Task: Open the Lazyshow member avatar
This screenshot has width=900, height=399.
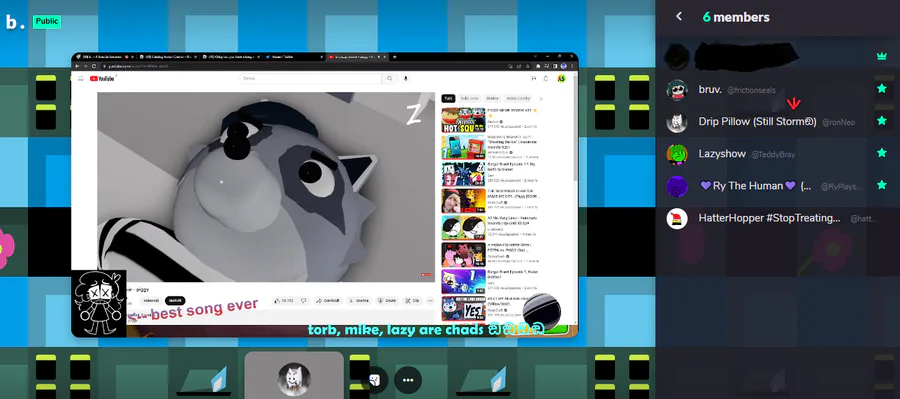Action: pos(677,154)
